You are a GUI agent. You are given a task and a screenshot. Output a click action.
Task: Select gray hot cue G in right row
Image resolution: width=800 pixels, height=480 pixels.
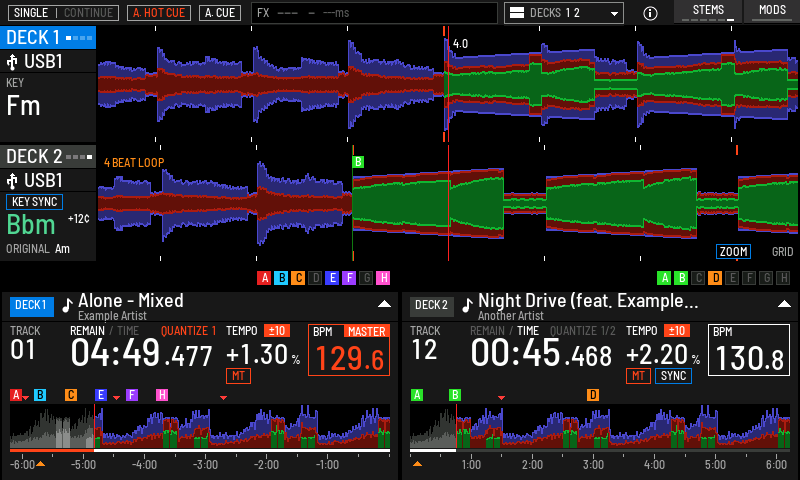tap(766, 278)
